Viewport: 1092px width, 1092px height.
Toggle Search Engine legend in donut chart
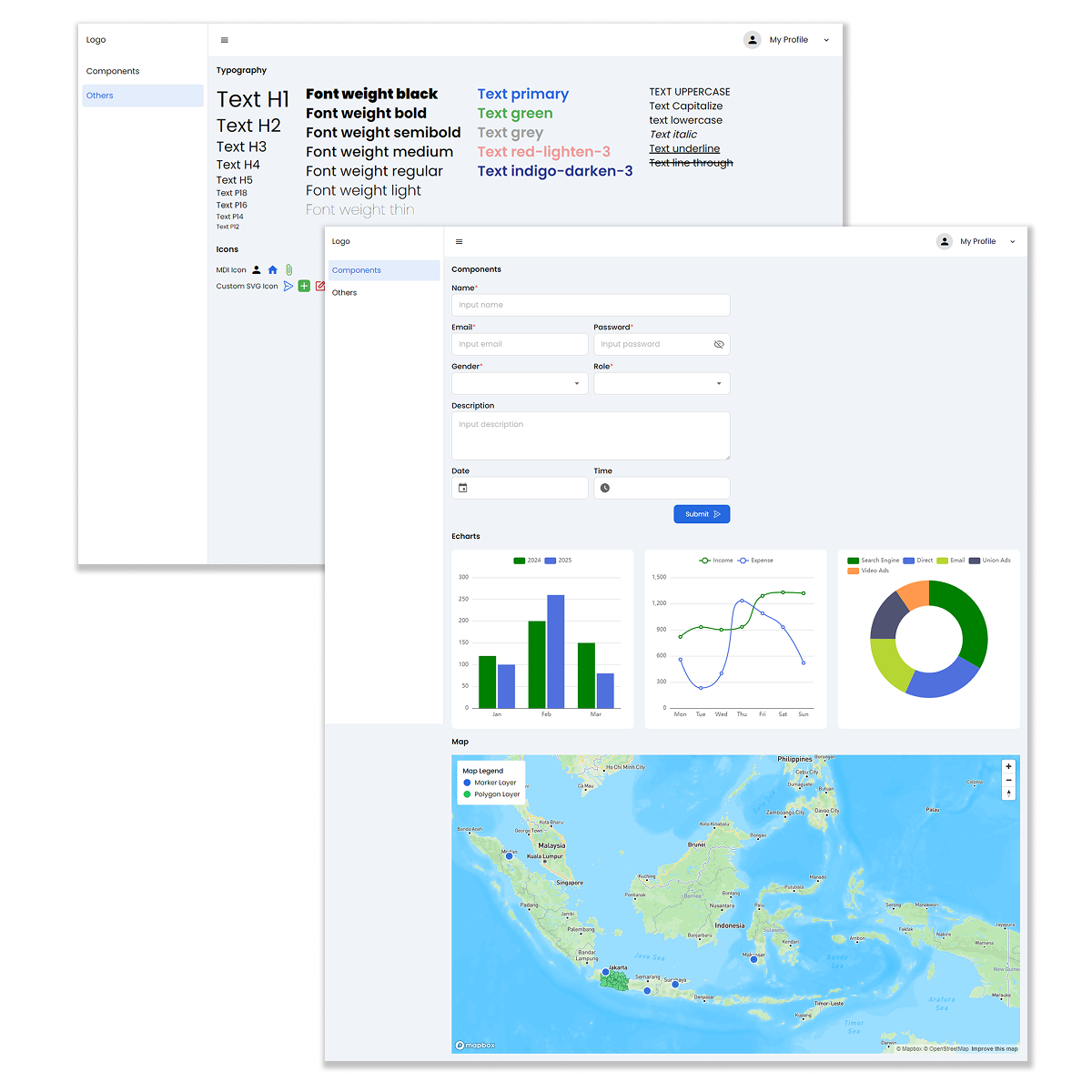click(874, 561)
